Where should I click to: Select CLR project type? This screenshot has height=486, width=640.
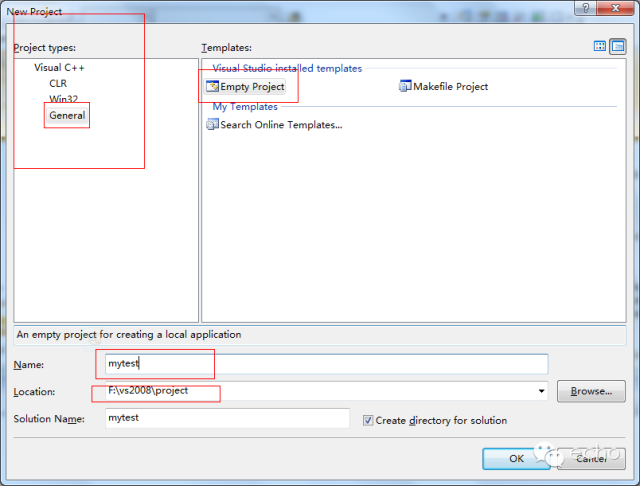tap(58, 83)
